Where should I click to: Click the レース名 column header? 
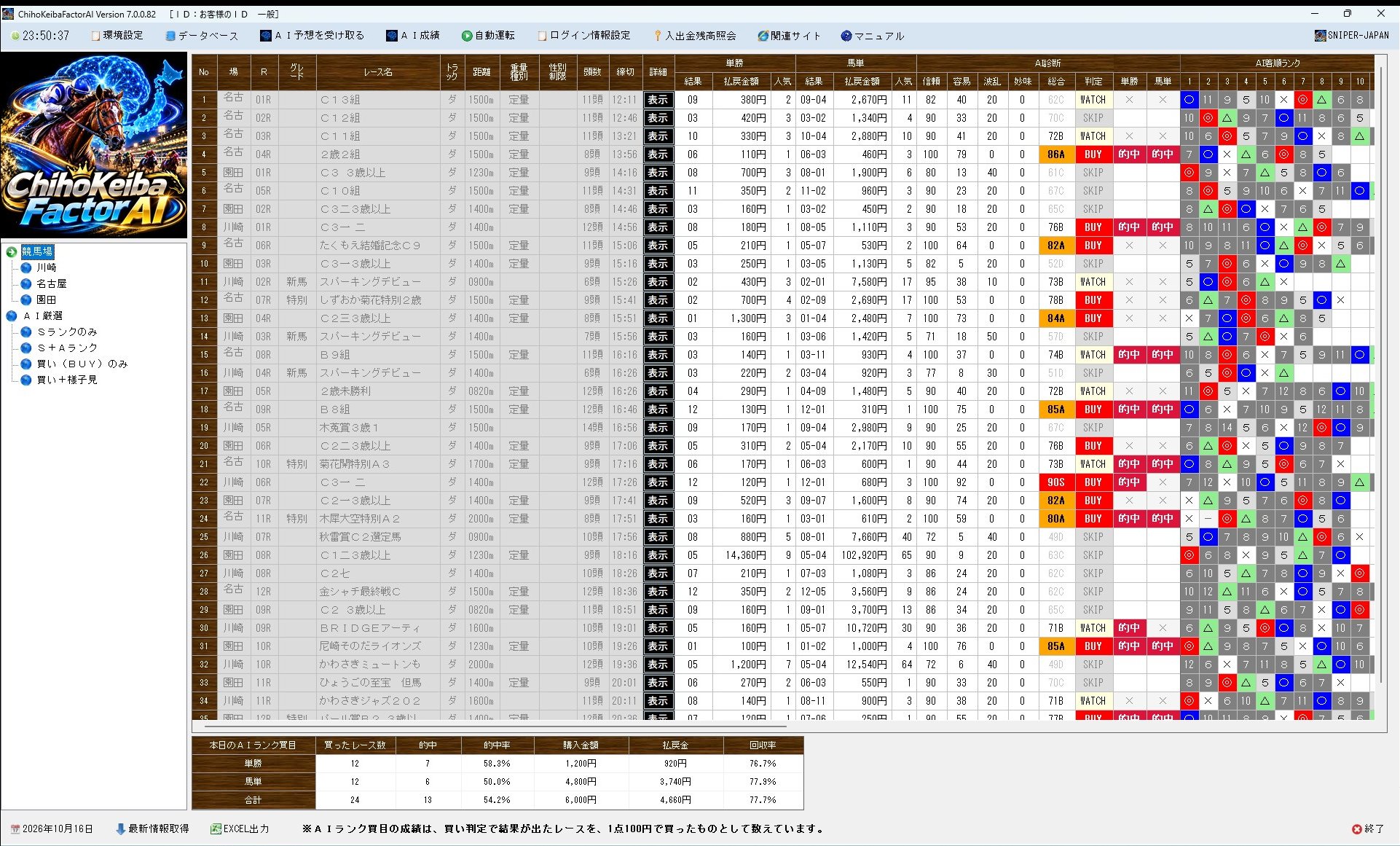378,71
